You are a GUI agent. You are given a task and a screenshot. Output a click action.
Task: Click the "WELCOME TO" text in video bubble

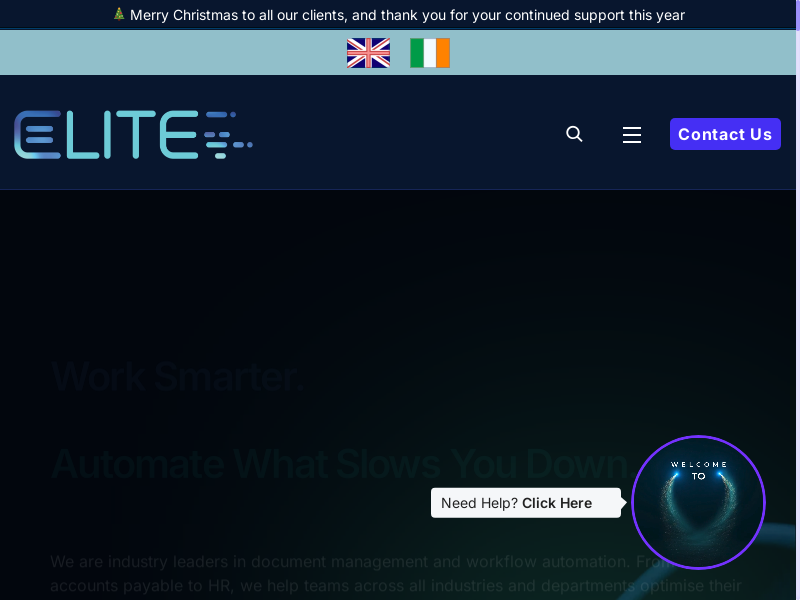pyautogui.click(x=698, y=470)
